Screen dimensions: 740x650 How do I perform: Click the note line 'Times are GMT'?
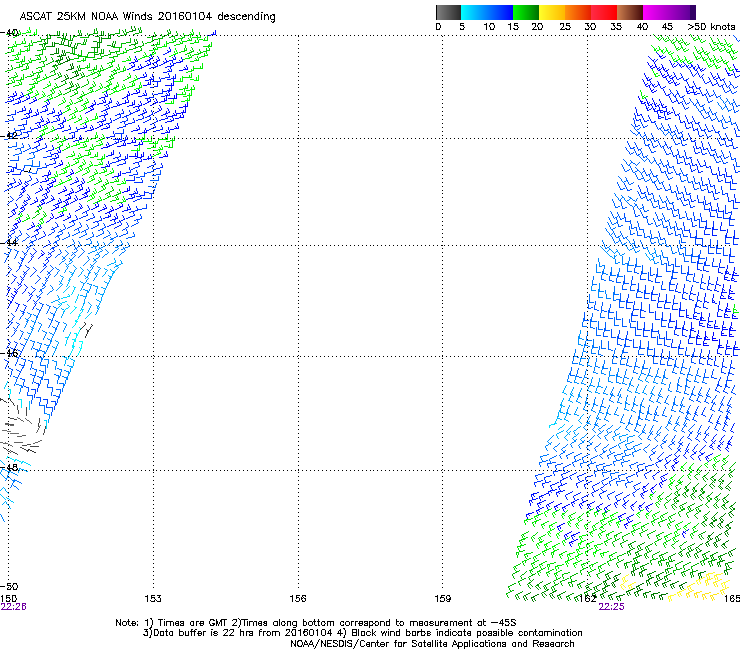click(x=191, y=623)
